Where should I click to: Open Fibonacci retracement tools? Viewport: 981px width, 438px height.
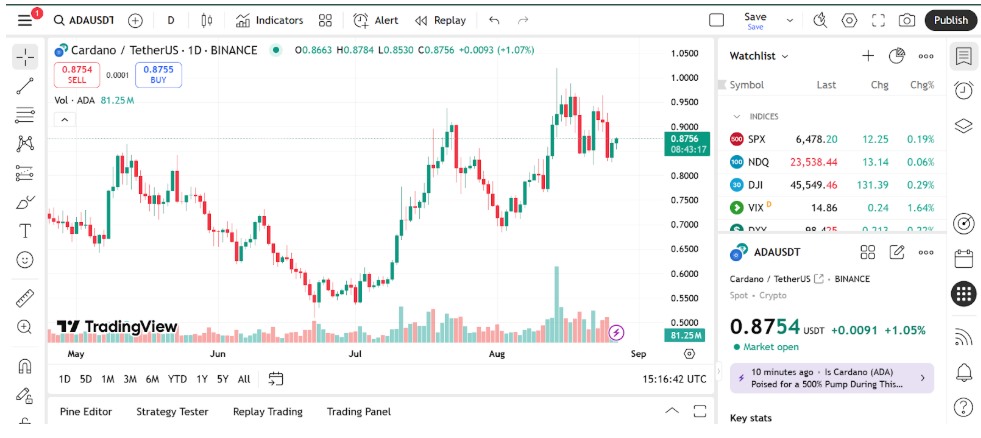click(x=24, y=115)
